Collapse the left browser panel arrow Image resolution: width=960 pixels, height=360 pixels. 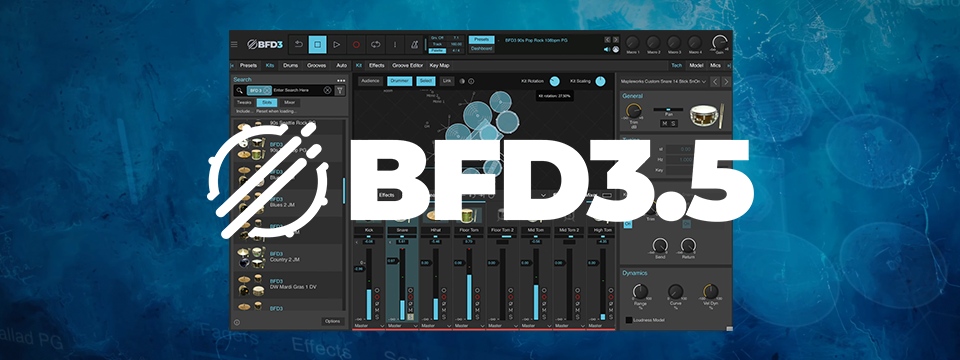232,66
